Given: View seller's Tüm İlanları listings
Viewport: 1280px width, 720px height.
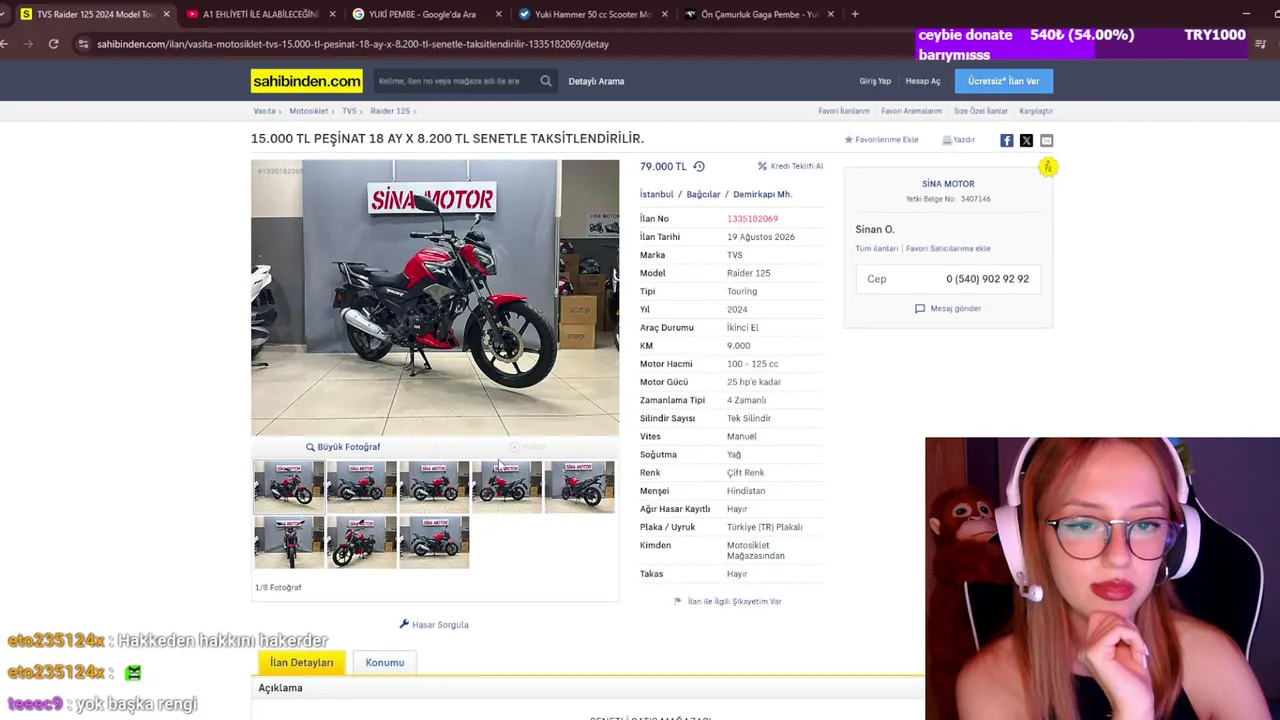Looking at the screenshot, I should pos(877,248).
